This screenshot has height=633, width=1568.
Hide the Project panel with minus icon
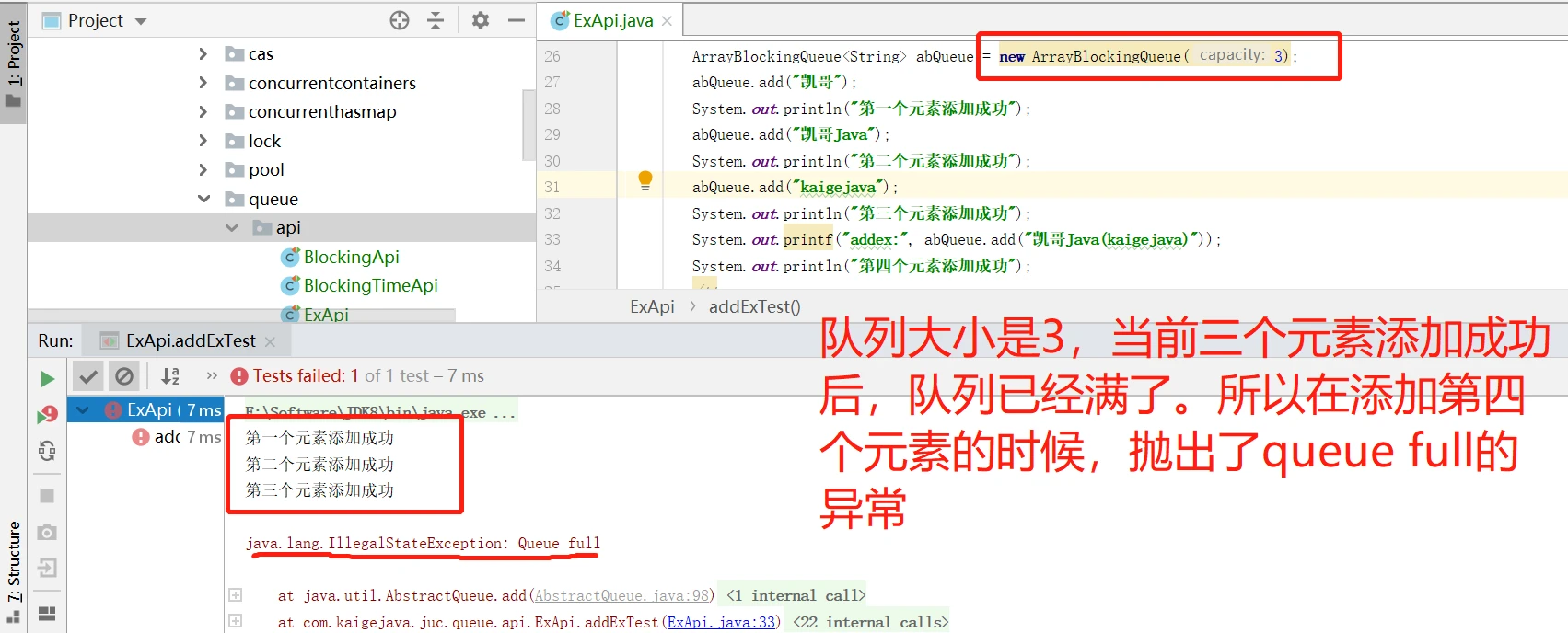(517, 20)
